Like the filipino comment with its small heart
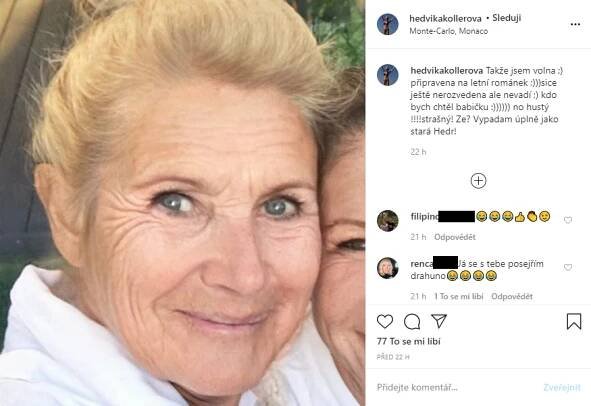 (568, 220)
